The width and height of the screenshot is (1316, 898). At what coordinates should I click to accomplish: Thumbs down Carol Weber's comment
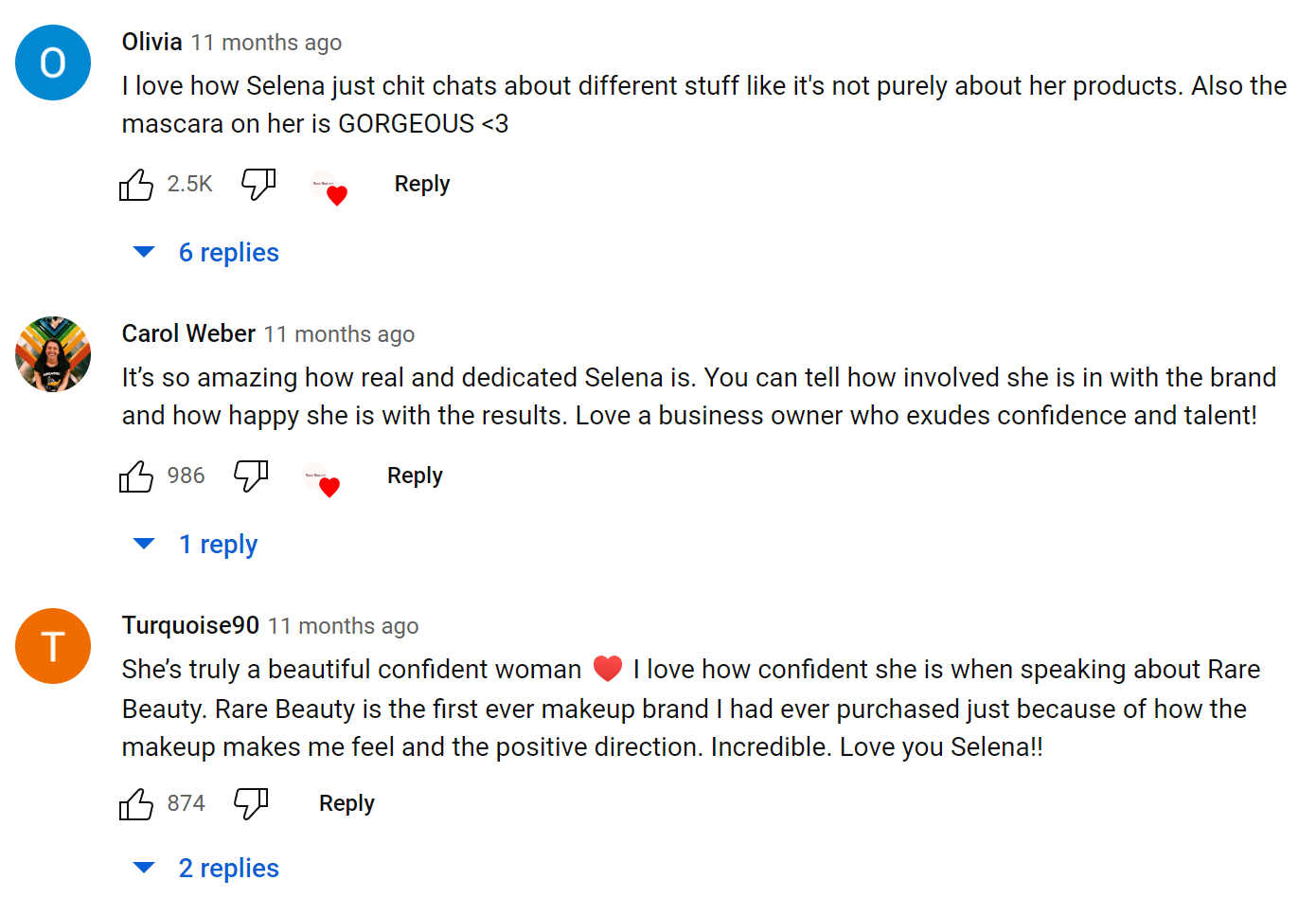coord(251,476)
